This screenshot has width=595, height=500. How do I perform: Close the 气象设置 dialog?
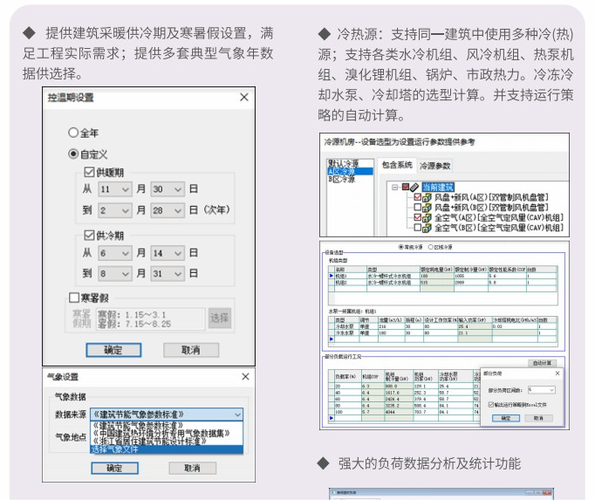246,376
